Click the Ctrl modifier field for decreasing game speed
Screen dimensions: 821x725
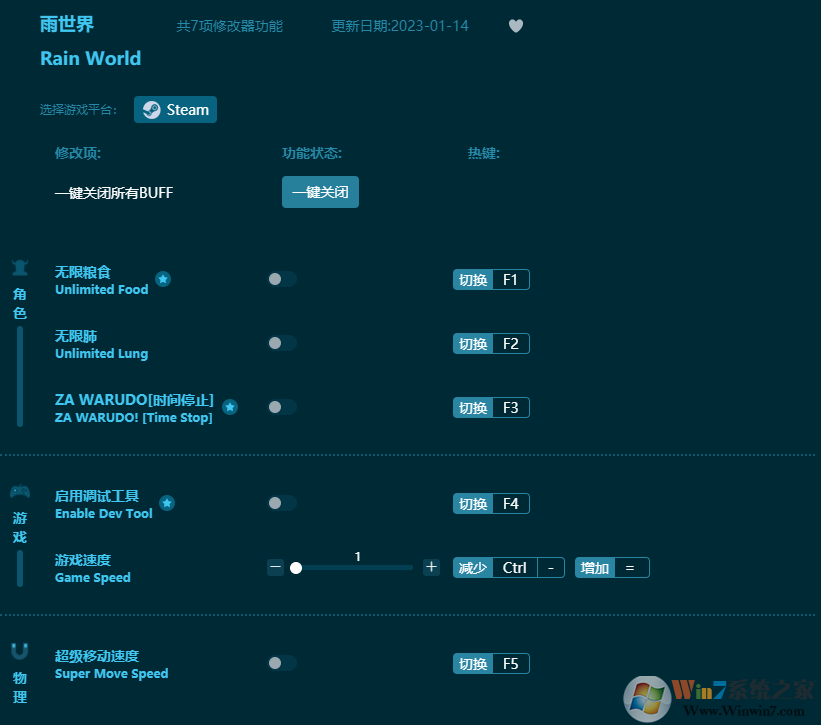point(515,567)
